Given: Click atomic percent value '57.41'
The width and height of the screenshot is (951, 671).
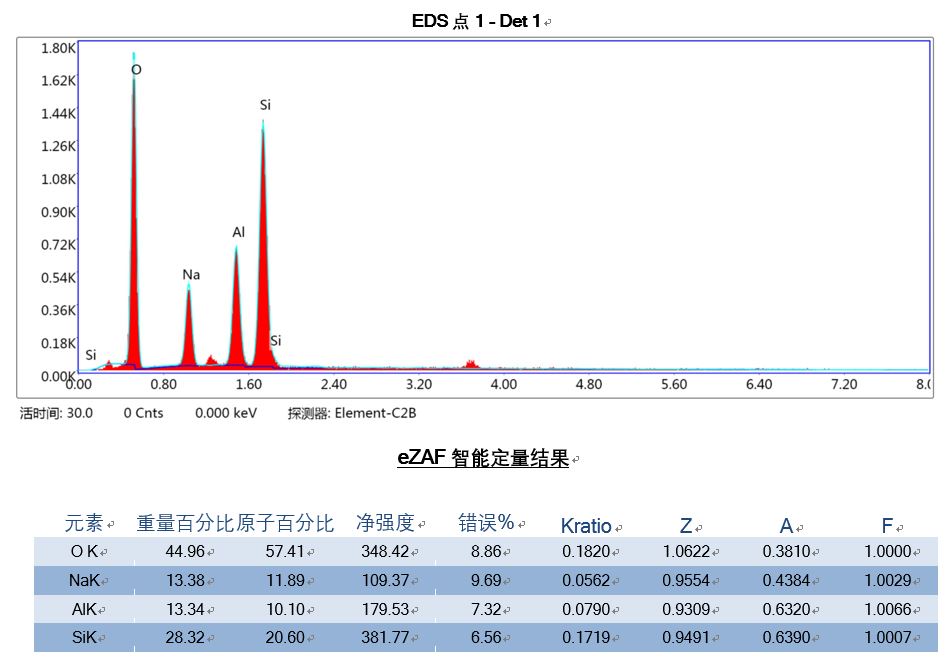Looking at the screenshot, I should pos(284,551).
